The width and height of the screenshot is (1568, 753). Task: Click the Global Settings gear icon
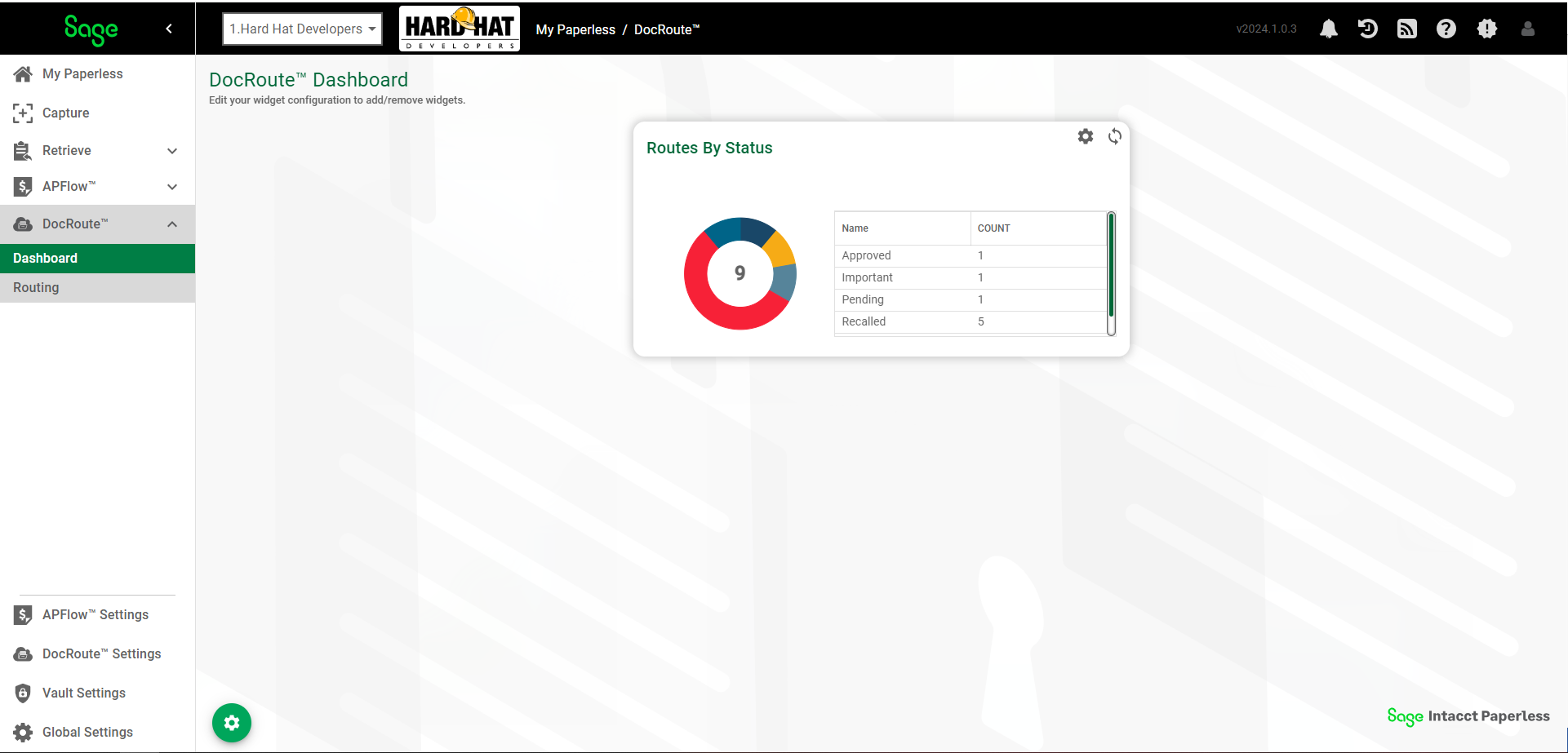[23, 733]
